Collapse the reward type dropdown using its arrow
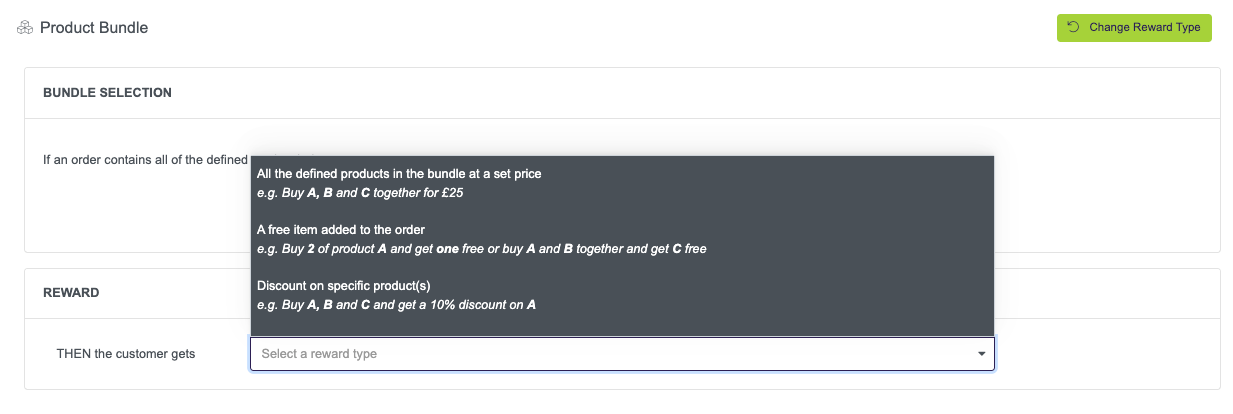The height and width of the screenshot is (414, 1233). pos(981,354)
